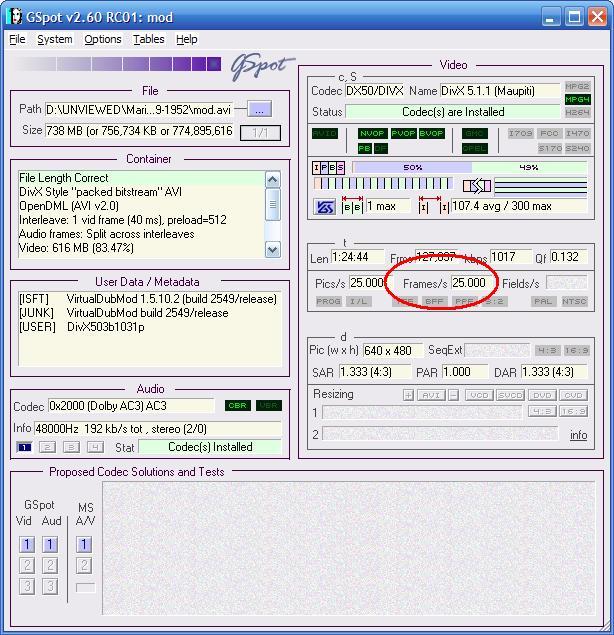Image resolution: width=614 pixels, height=635 pixels.
Task: Click the Resizing plus button
Action: coord(408,395)
